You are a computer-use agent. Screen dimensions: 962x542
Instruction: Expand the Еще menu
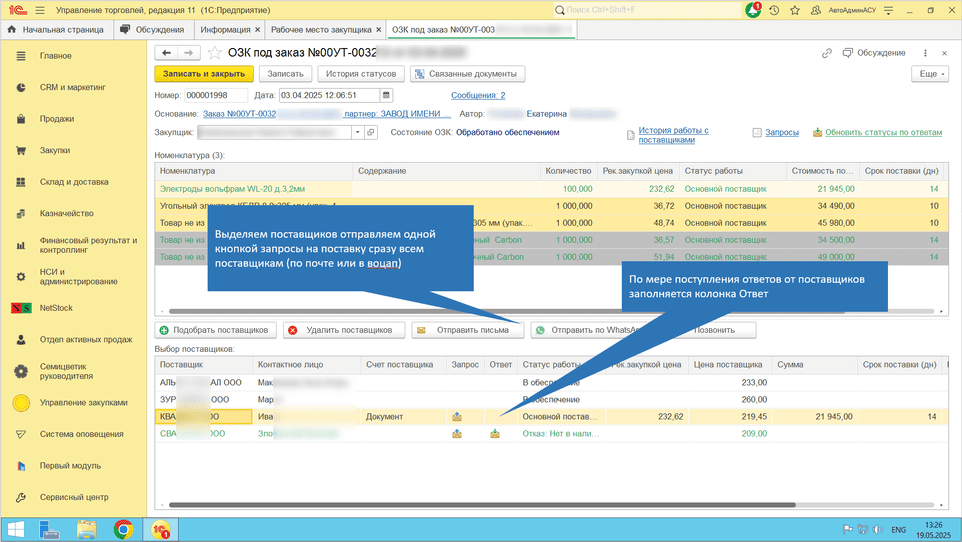(x=930, y=74)
